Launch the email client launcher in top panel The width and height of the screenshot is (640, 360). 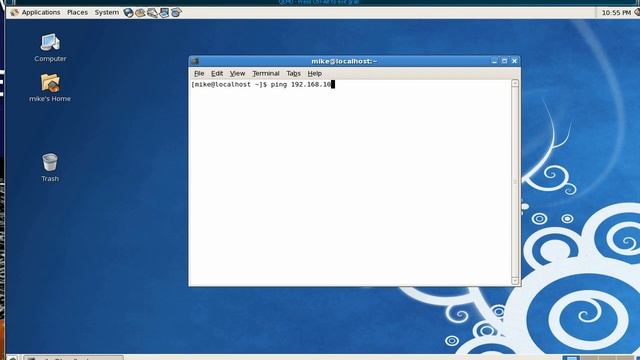pos(140,13)
